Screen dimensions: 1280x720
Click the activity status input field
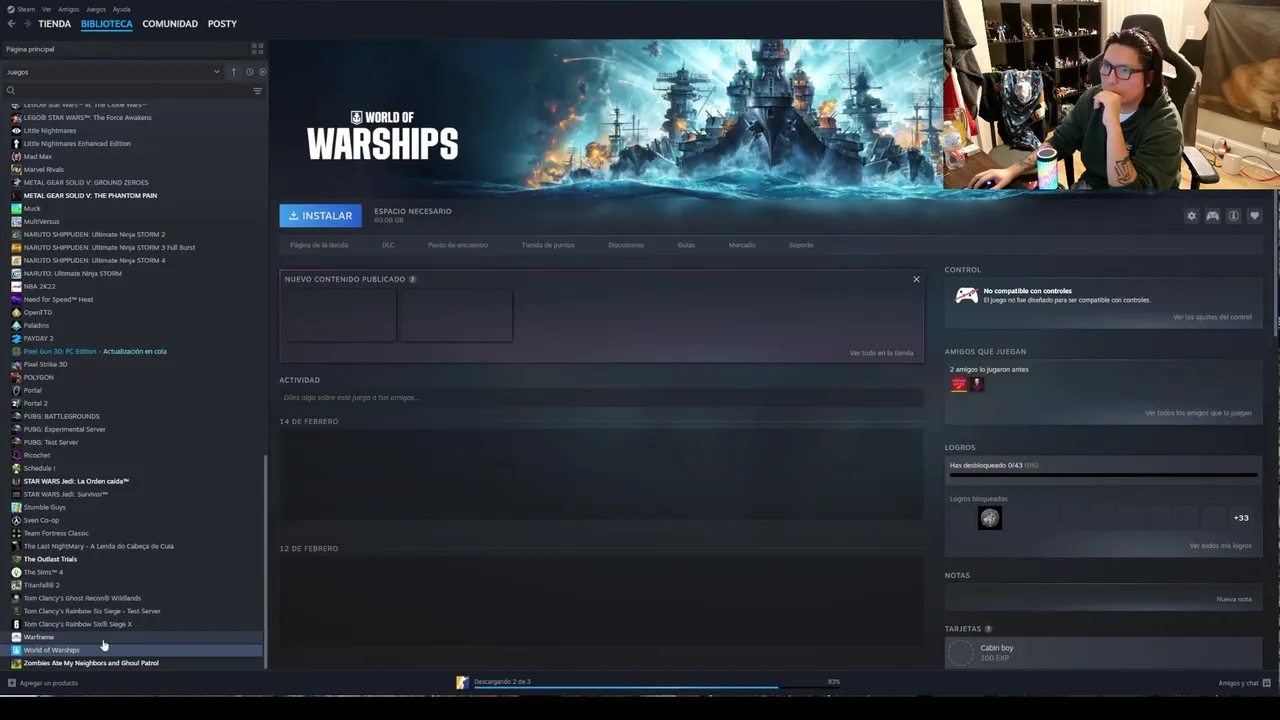(x=601, y=398)
